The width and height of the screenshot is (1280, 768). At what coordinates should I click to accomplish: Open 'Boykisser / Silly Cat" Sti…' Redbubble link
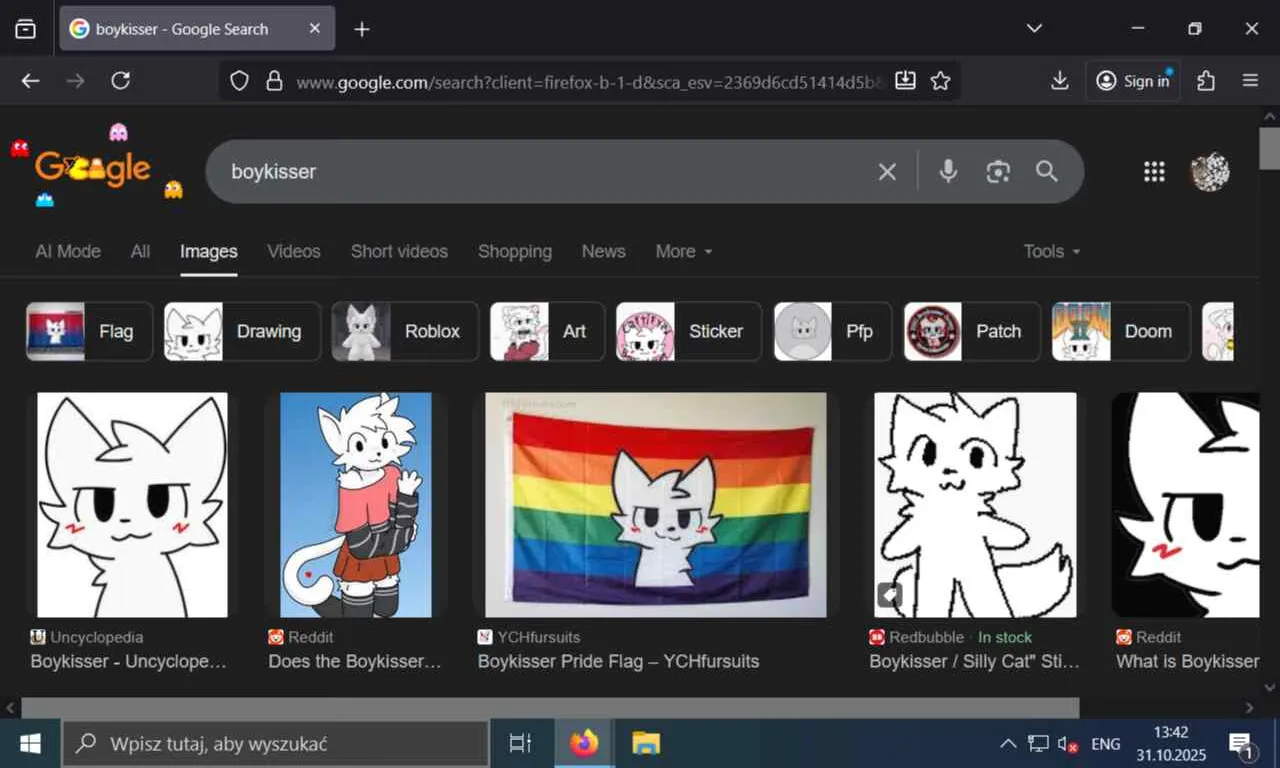click(x=975, y=662)
